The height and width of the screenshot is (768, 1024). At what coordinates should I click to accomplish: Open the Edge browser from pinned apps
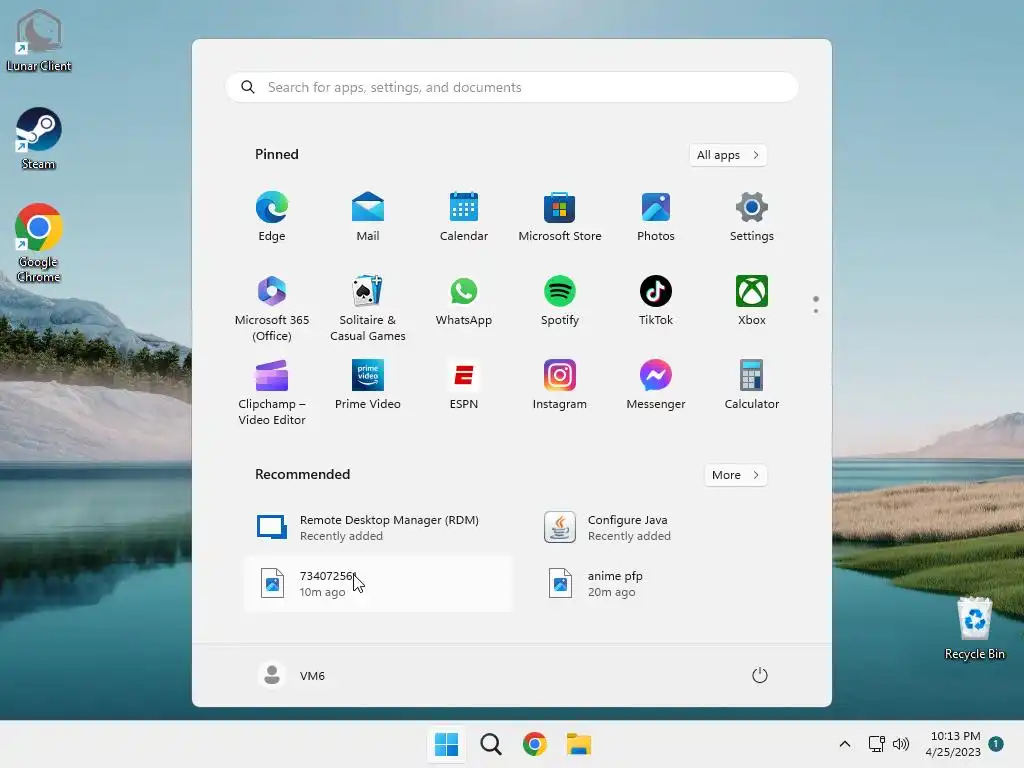click(272, 217)
